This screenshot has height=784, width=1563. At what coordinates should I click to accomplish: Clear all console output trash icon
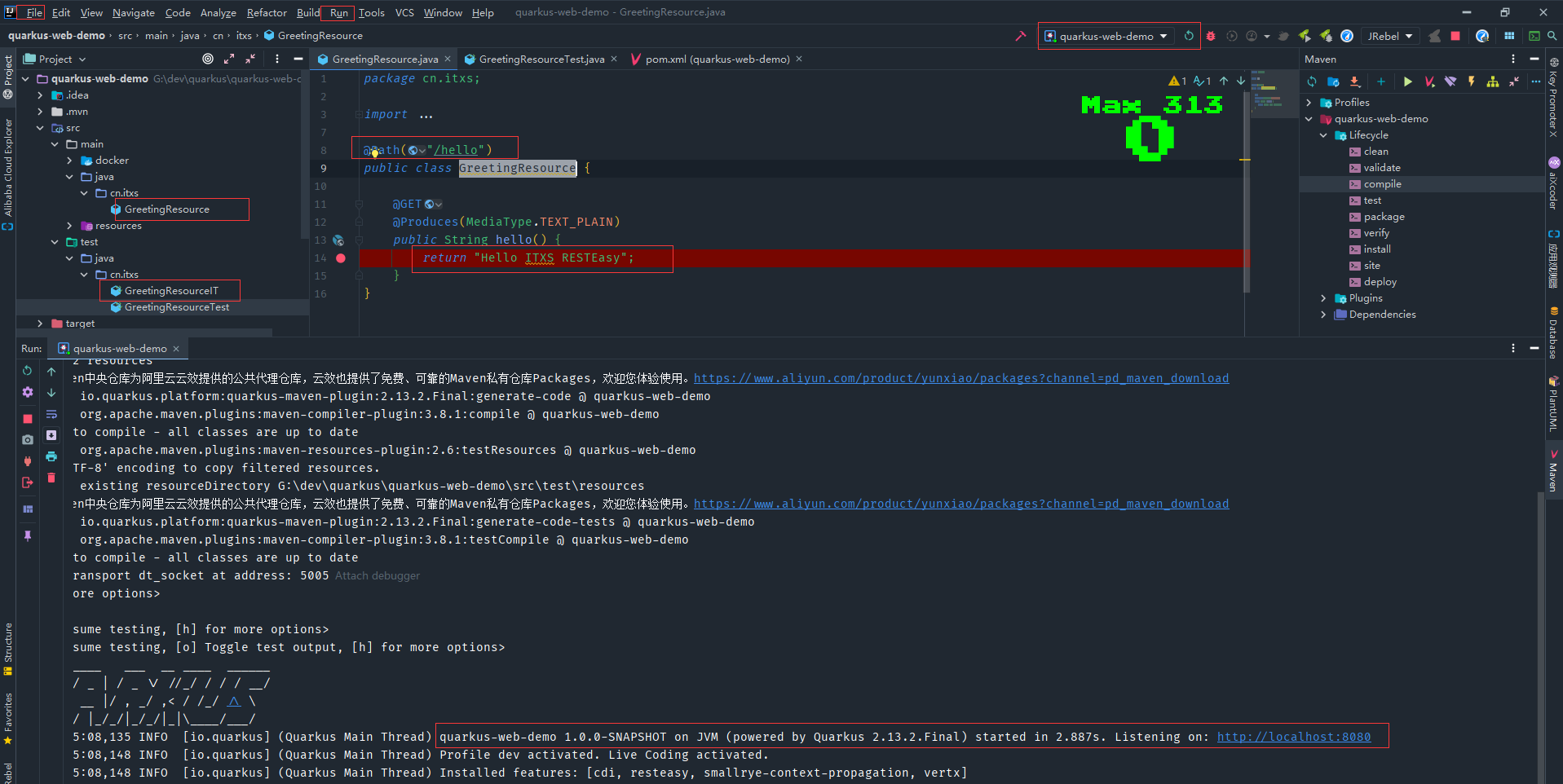pyautogui.click(x=51, y=478)
